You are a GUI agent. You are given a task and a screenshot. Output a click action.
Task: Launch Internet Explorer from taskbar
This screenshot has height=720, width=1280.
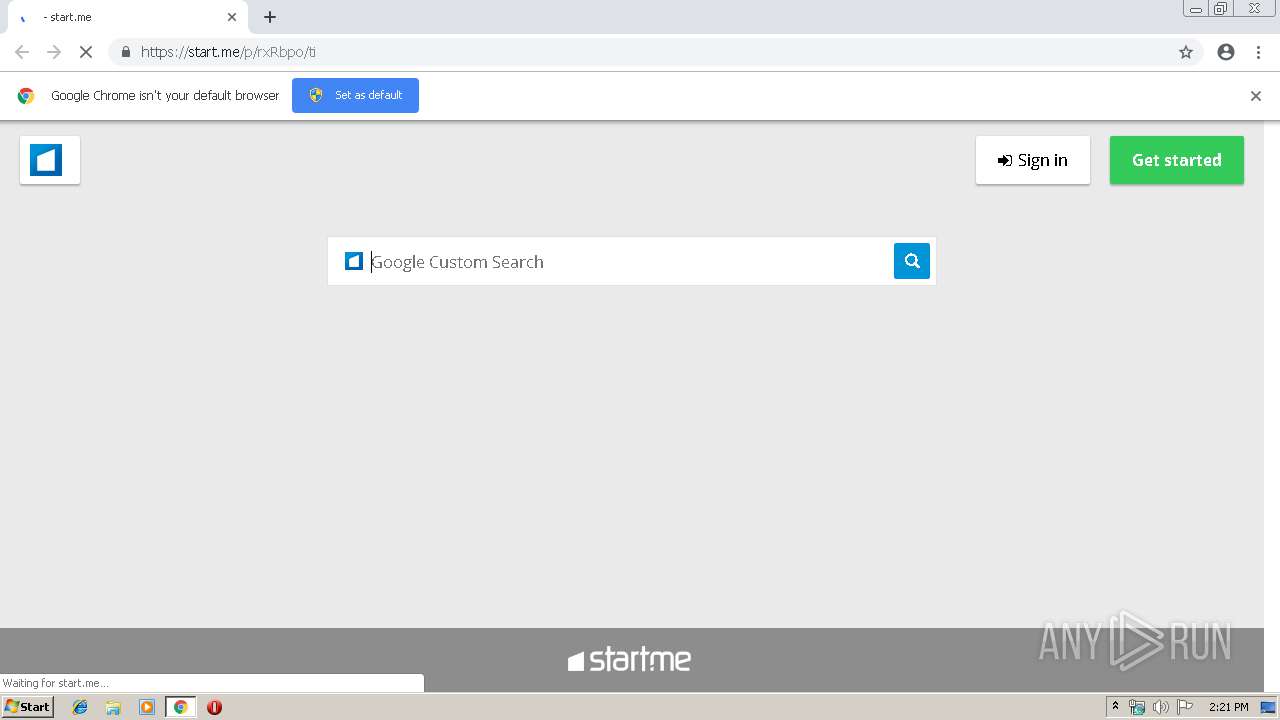(80, 707)
